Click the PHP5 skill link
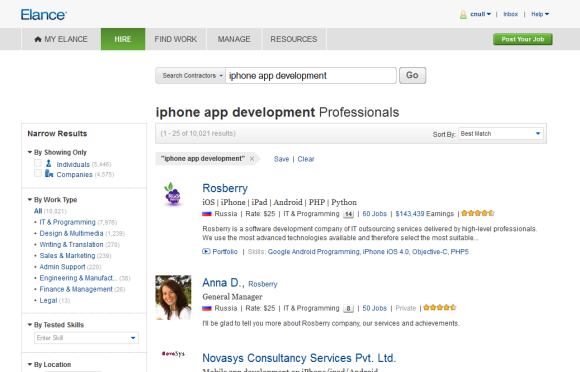This screenshot has height=372, width=580. click(x=459, y=252)
